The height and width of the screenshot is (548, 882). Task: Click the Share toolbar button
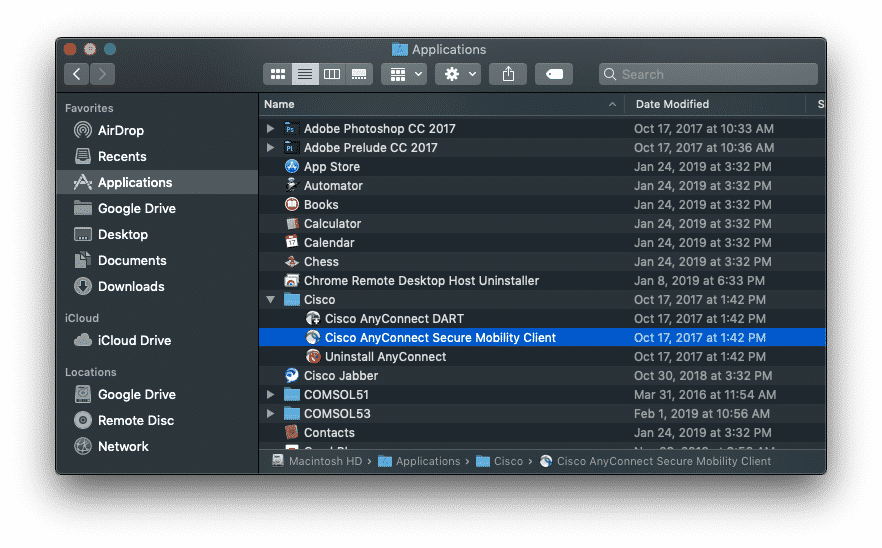(x=508, y=74)
